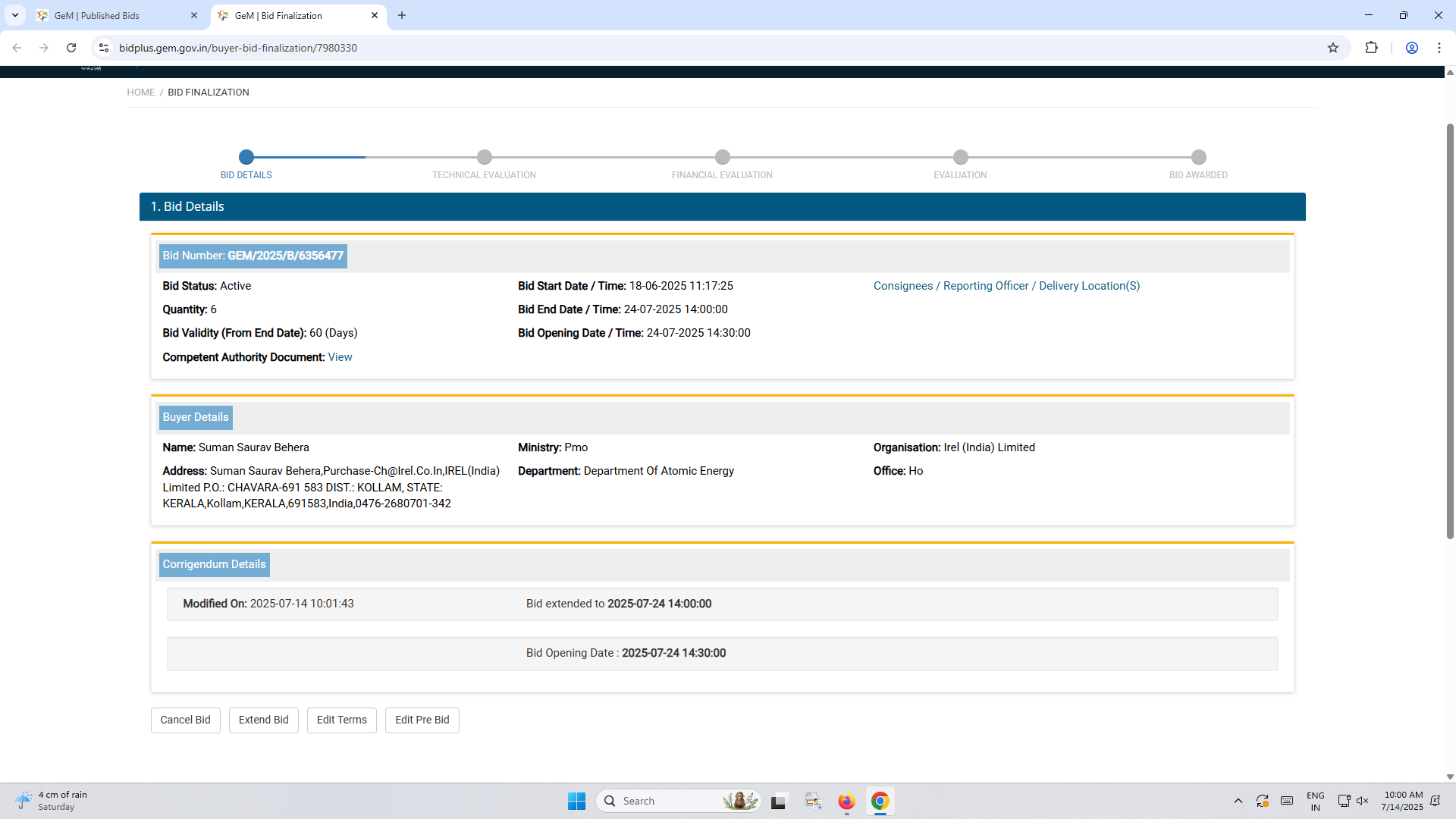
Task: Click the 1. Bid Details header
Action: click(x=723, y=206)
